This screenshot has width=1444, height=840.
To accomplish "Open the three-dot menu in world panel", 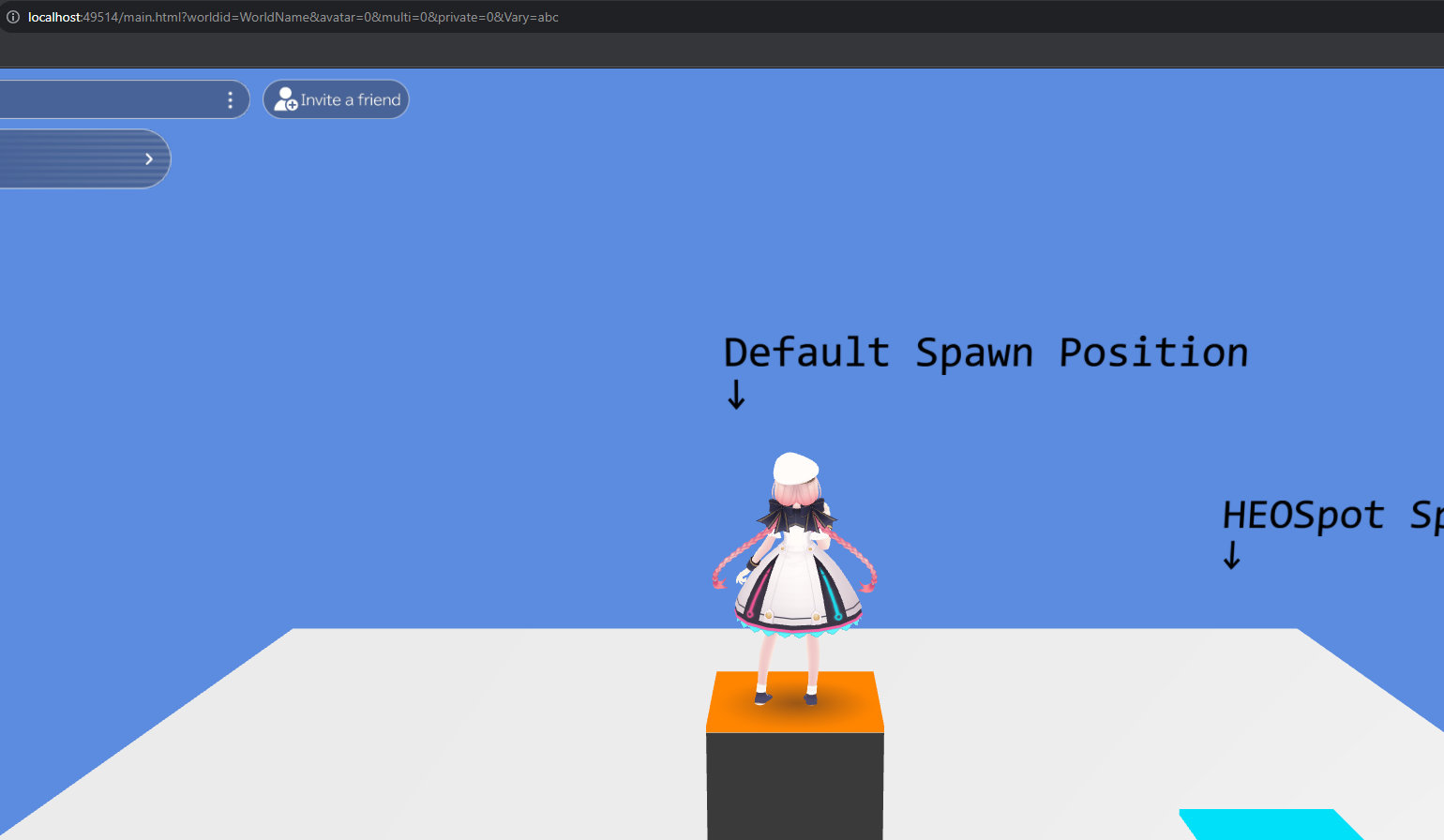I will point(230,100).
